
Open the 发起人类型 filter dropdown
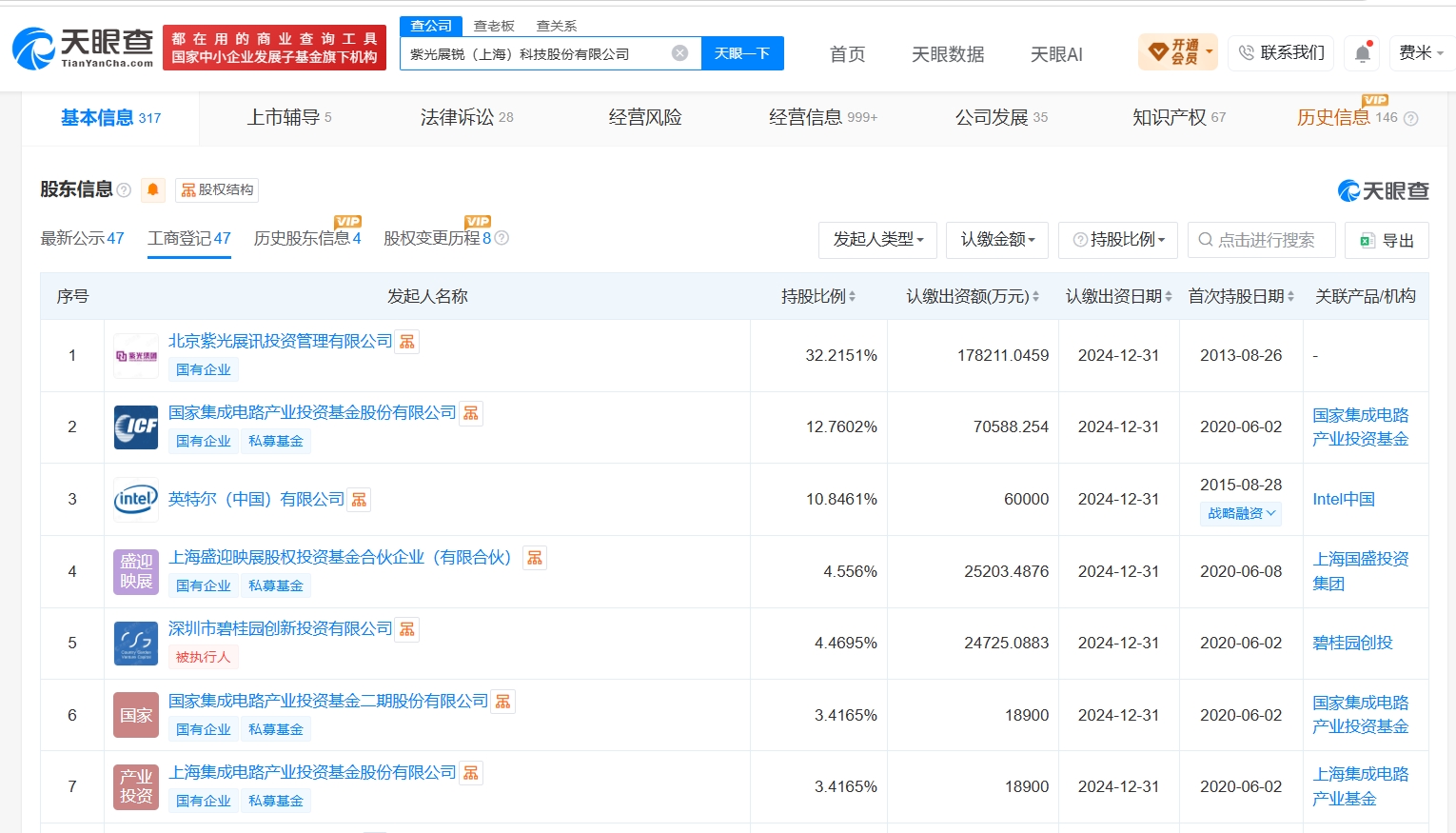[x=877, y=240]
